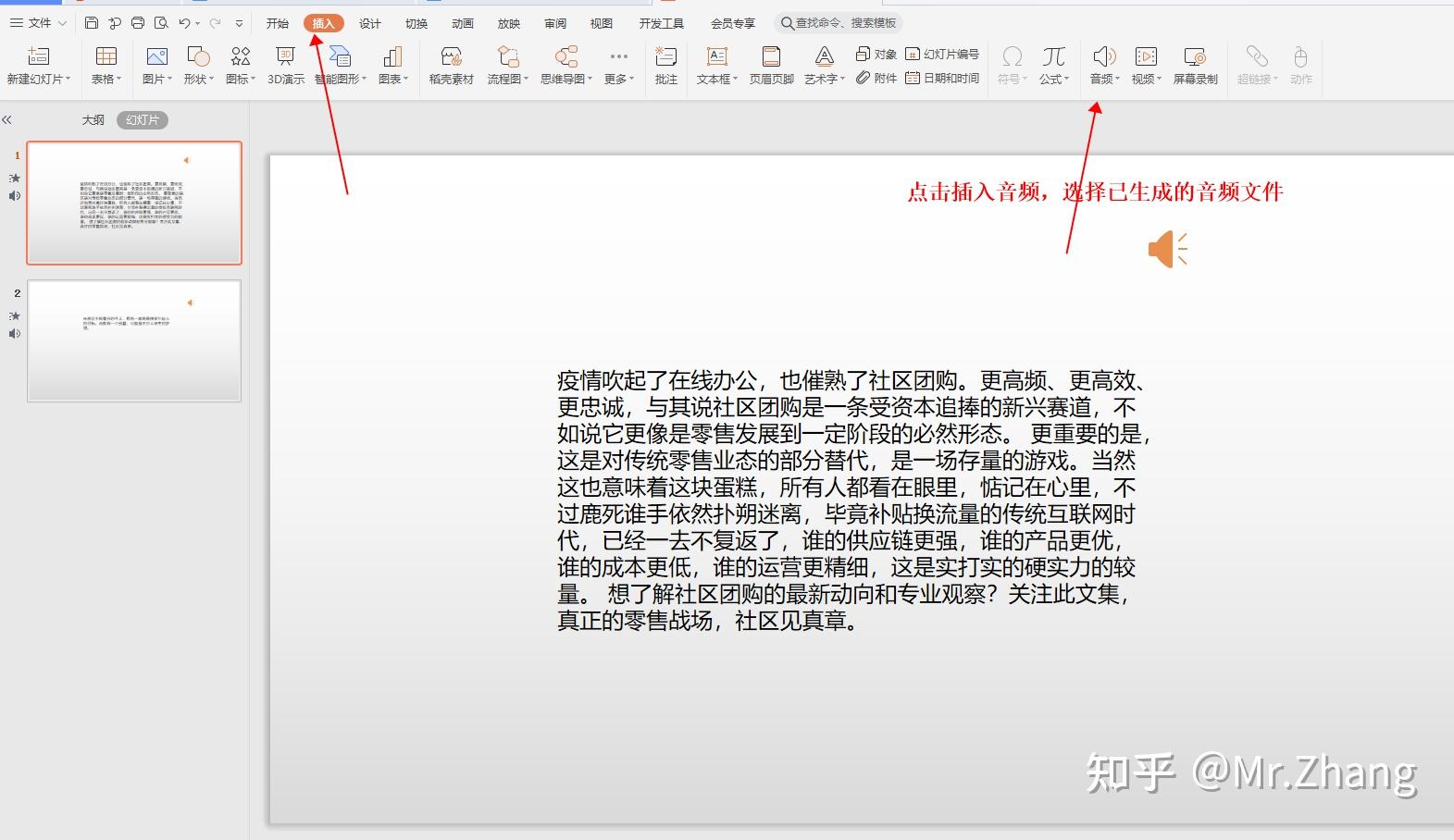Image resolution: width=1454 pixels, height=840 pixels.
Task: Click the 视频 video icon
Action: tap(1146, 56)
